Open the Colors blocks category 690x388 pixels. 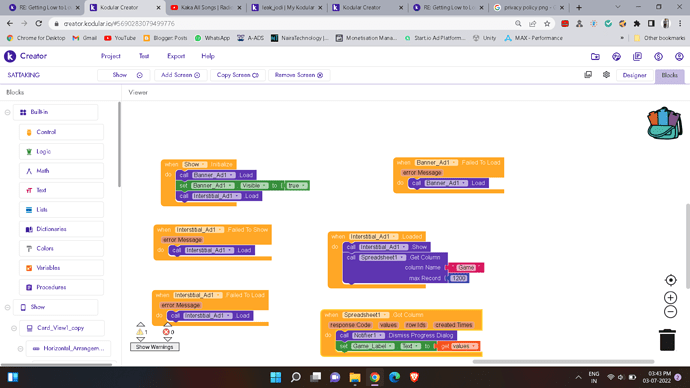61,248
